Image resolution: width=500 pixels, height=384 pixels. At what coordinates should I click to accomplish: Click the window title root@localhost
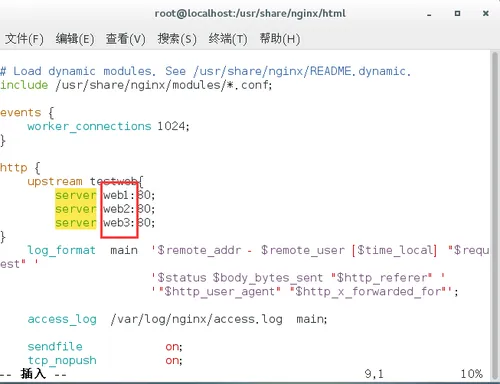click(x=250, y=14)
